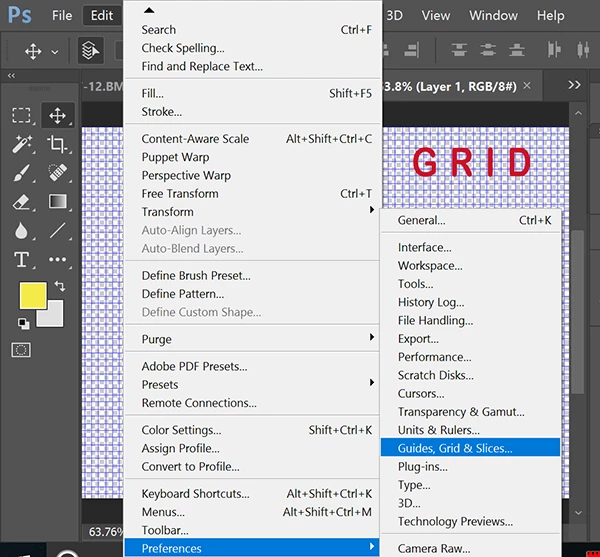The width and height of the screenshot is (600, 557).
Task: Close the Layer 1 document tab
Action: pos(527,86)
